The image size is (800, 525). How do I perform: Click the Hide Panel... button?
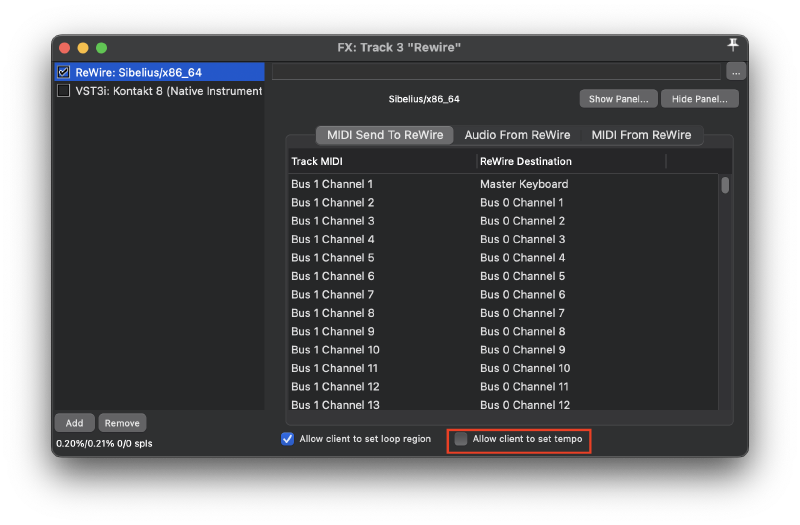tap(699, 99)
